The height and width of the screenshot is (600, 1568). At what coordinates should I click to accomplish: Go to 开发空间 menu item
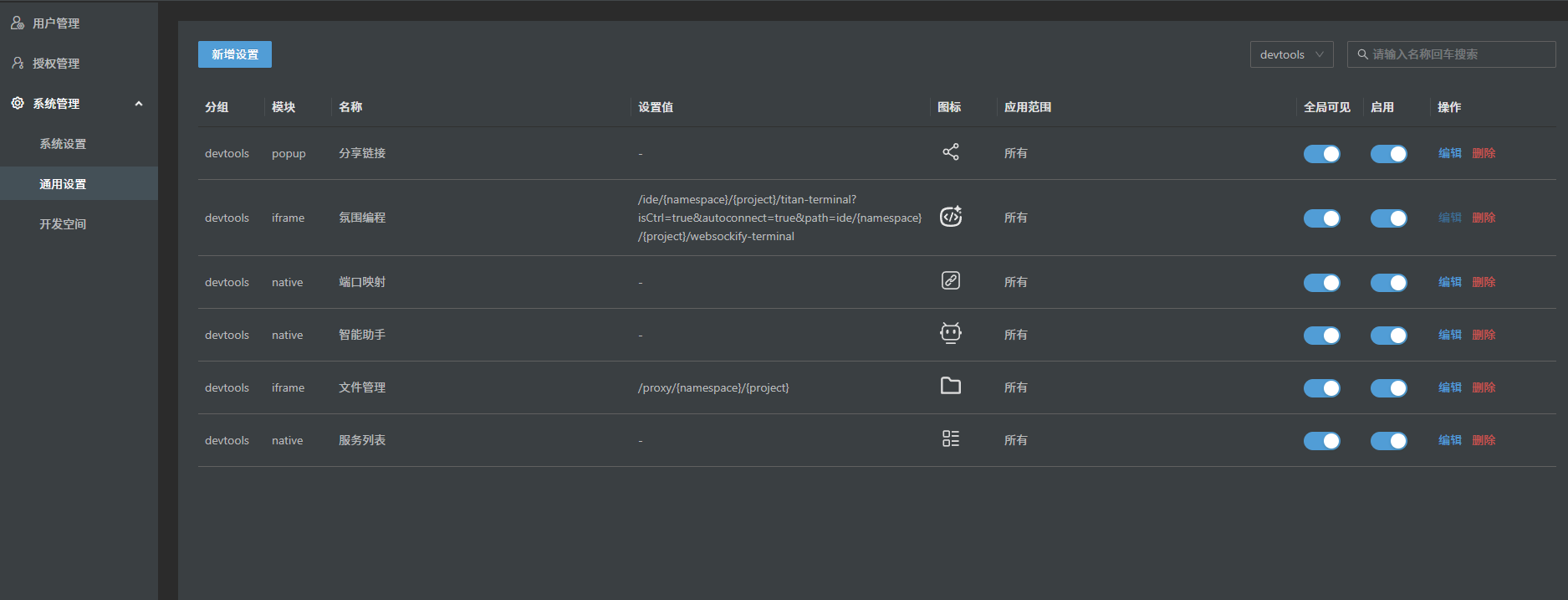(63, 224)
